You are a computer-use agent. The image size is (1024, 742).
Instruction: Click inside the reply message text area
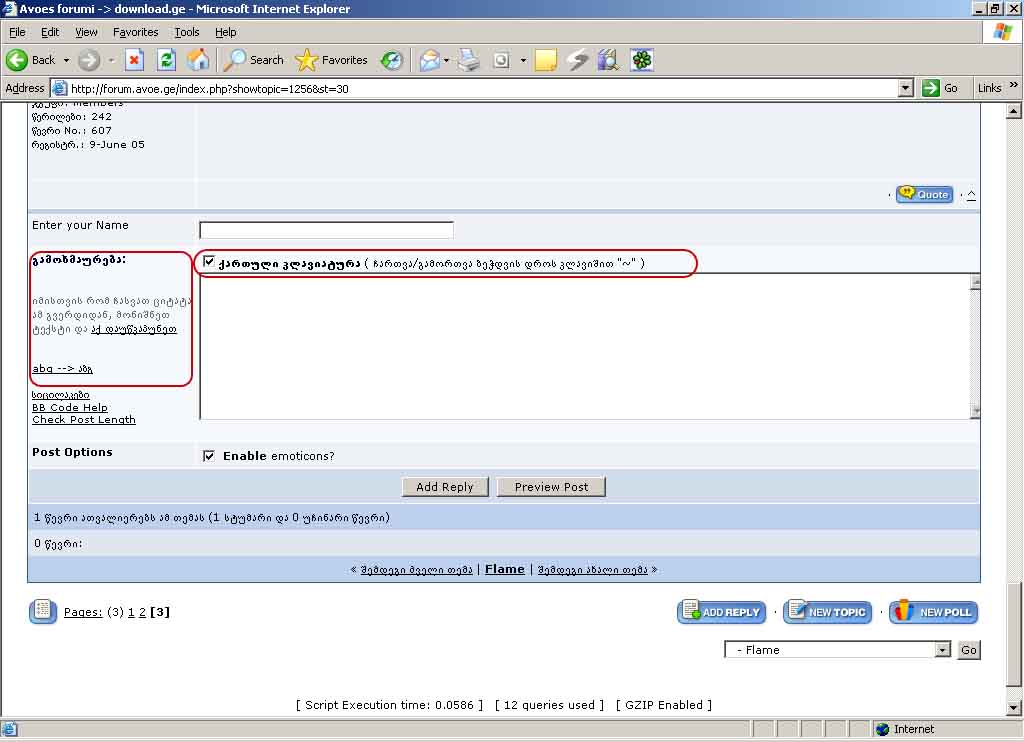click(x=584, y=347)
